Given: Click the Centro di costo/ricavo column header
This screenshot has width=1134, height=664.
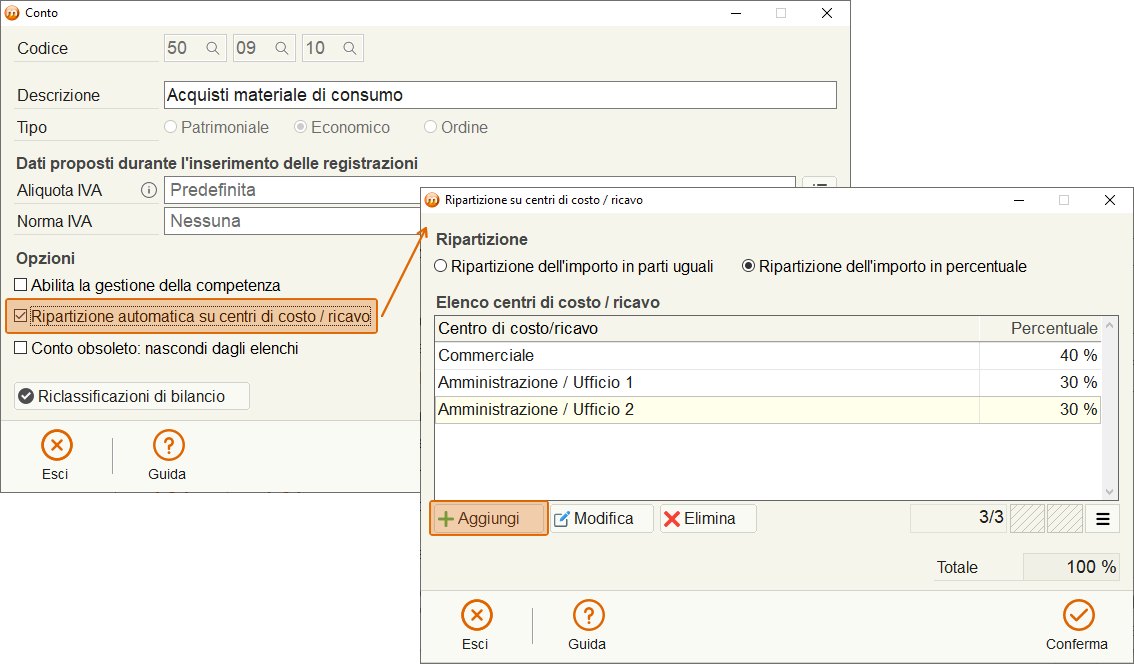Looking at the screenshot, I should point(707,328).
